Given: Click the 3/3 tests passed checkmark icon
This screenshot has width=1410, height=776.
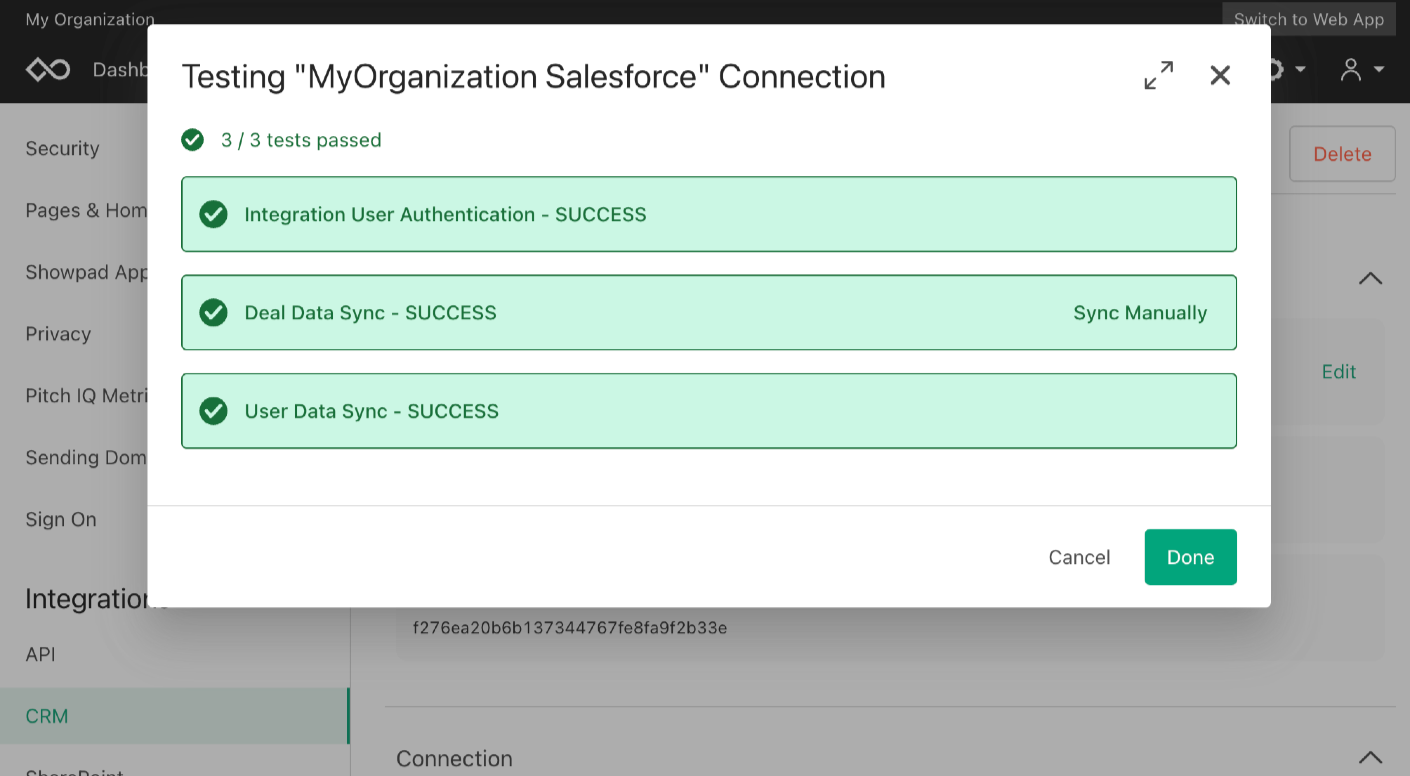Looking at the screenshot, I should pyautogui.click(x=193, y=140).
